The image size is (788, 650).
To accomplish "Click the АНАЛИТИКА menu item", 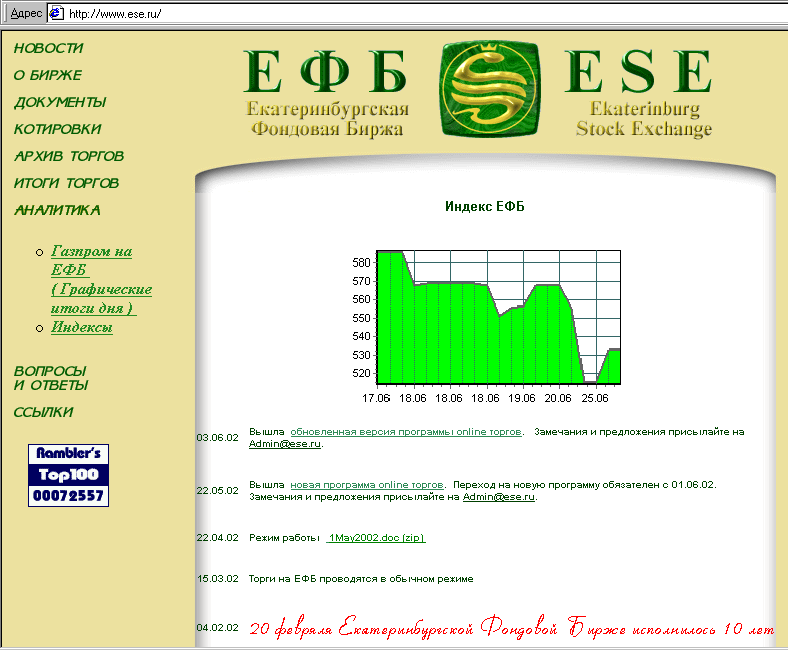I will coord(57,210).
